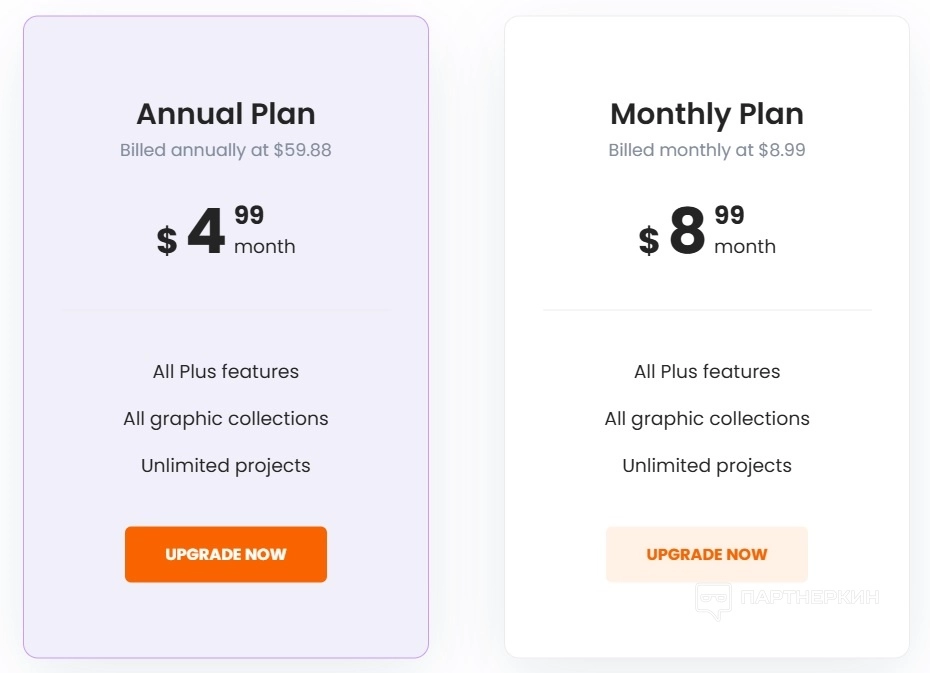The height and width of the screenshot is (673, 930).
Task: Click 'All graphic collections' in the Monthly Plan
Action: pyautogui.click(x=707, y=419)
